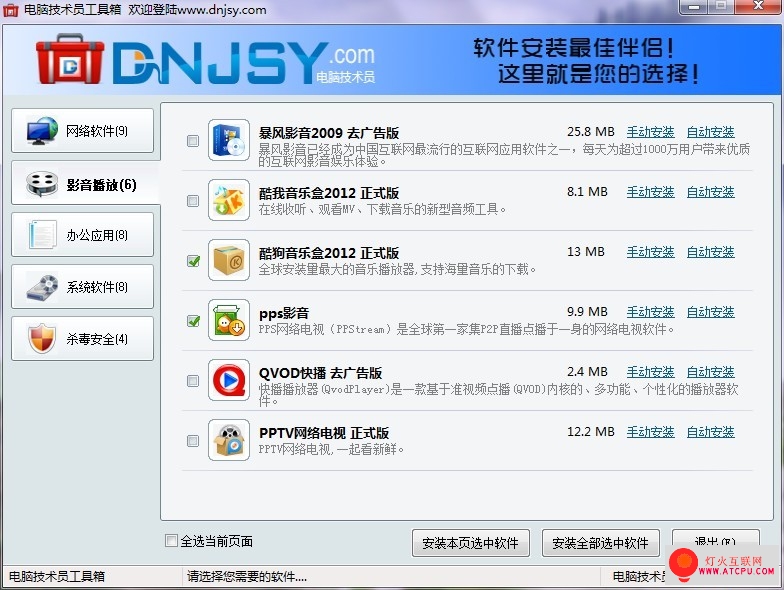
Task: Click 自动安装 link for 暴风影音2009
Action: pyautogui.click(x=710, y=132)
